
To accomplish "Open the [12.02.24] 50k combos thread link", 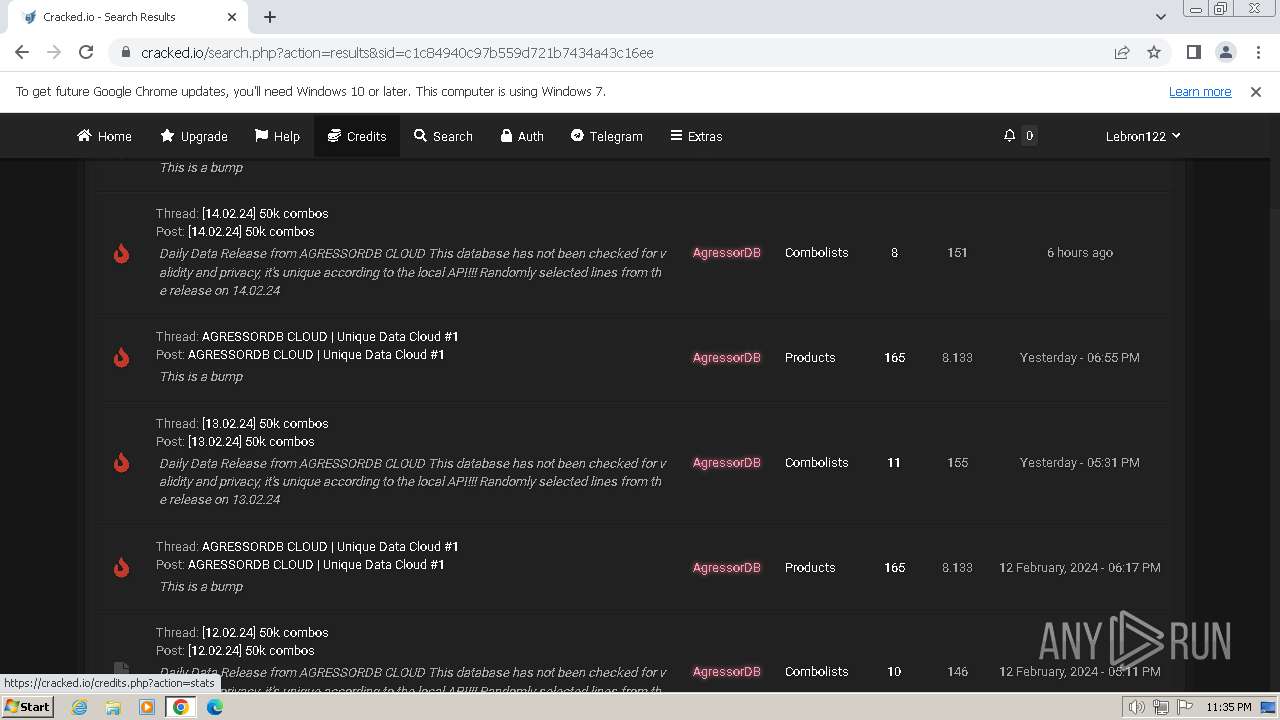I will pyautogui.click(x=265, y=632).
